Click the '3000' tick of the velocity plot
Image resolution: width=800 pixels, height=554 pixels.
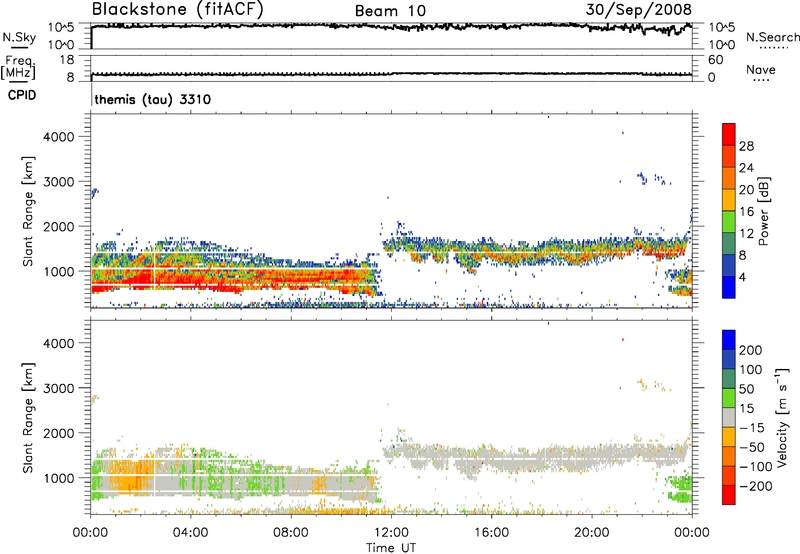[58, 388]
